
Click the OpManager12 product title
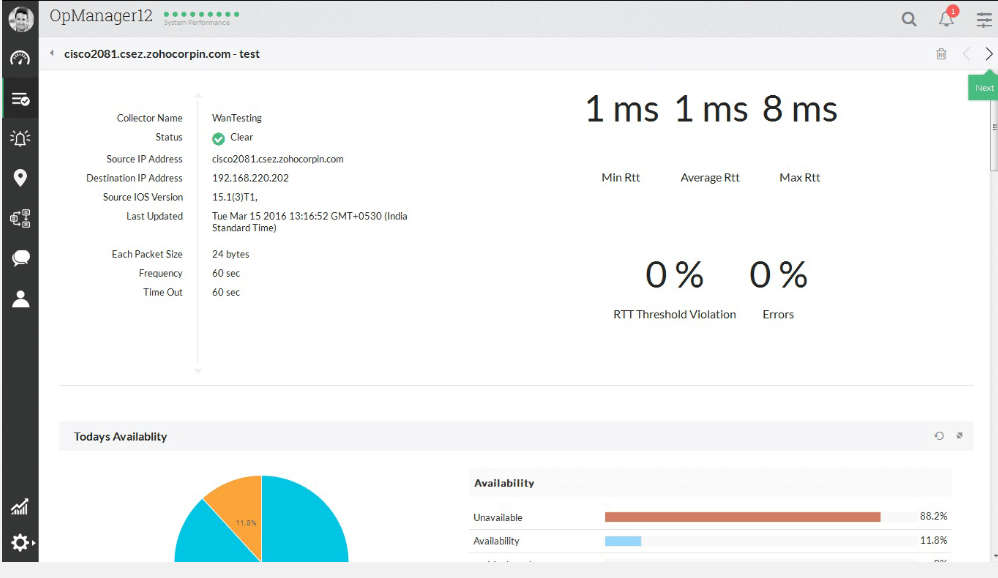[x=101, y=16]
